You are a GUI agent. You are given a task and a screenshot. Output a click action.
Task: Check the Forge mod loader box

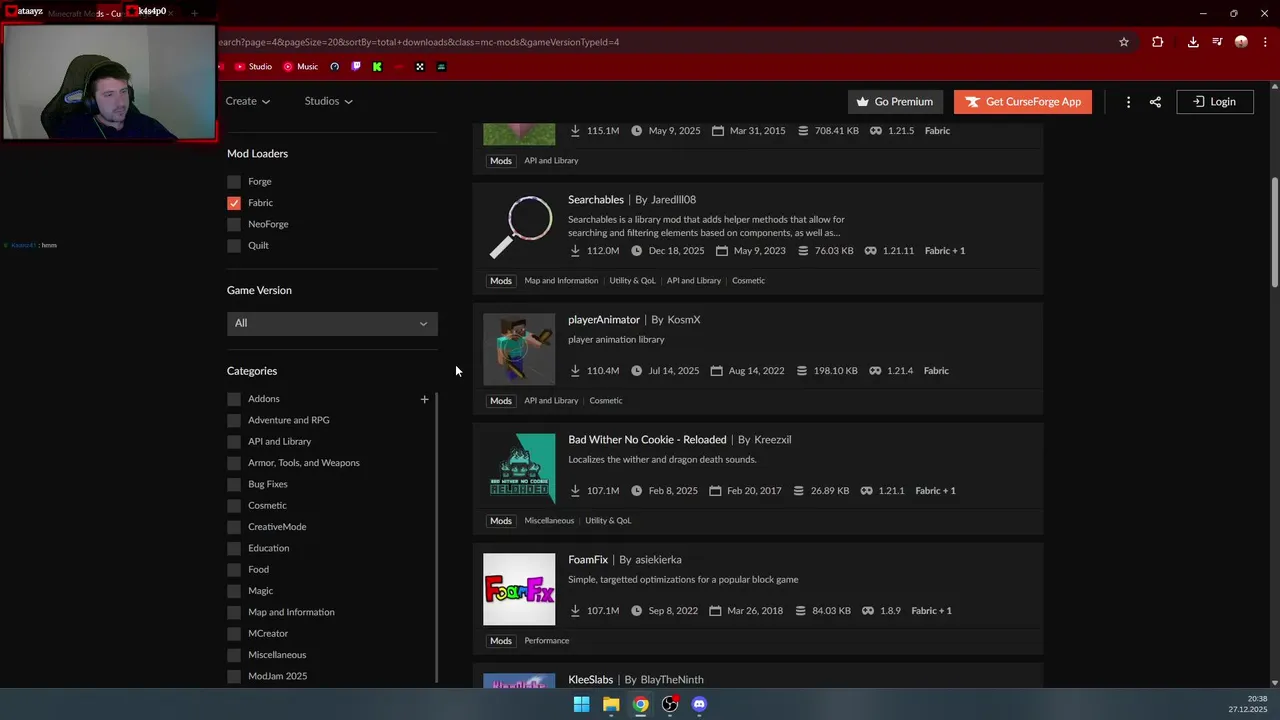coord(234,182)
